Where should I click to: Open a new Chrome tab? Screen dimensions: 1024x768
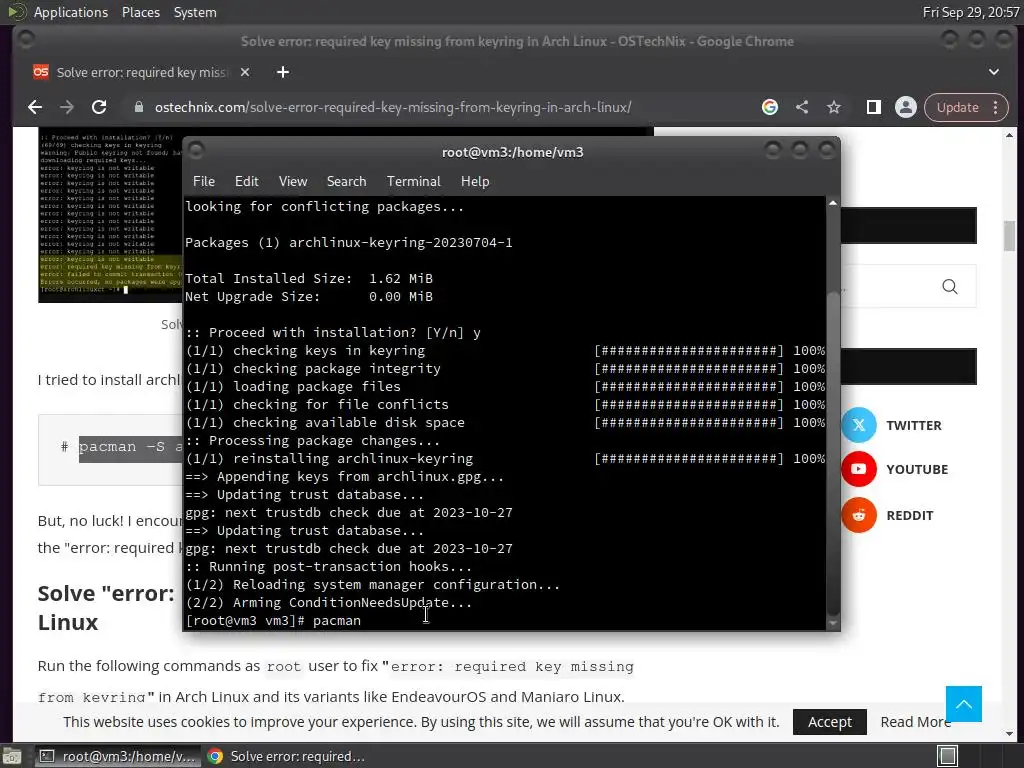pyautogui.click(x=283, y=72)
